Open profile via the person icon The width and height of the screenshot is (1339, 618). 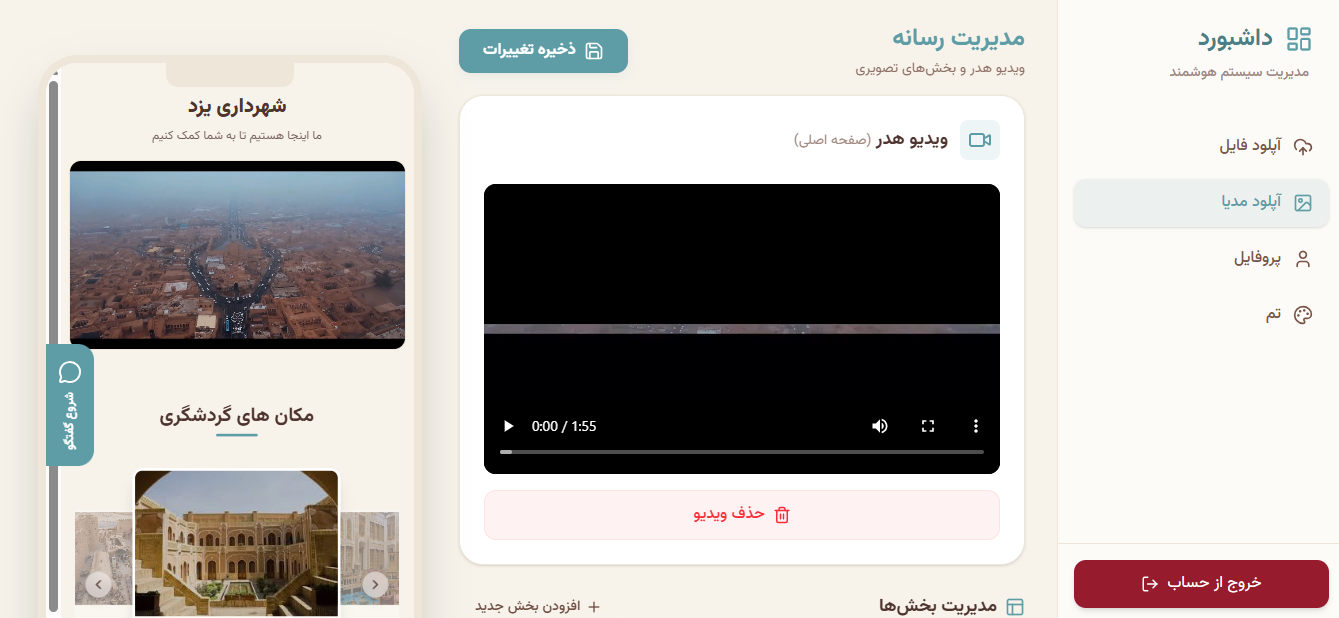[1303, 258]
